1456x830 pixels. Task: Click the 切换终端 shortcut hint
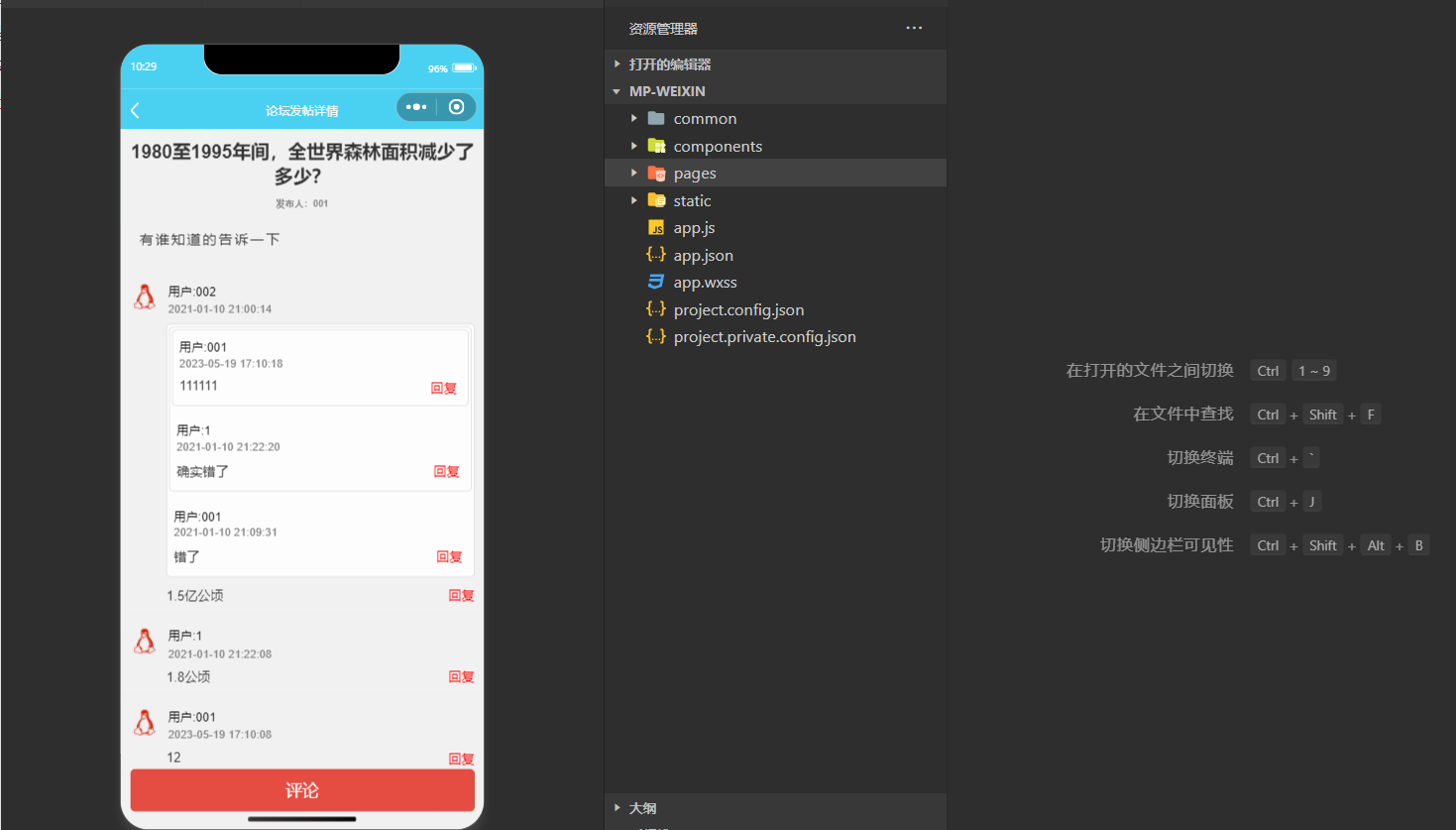[x=1200, y=457]
